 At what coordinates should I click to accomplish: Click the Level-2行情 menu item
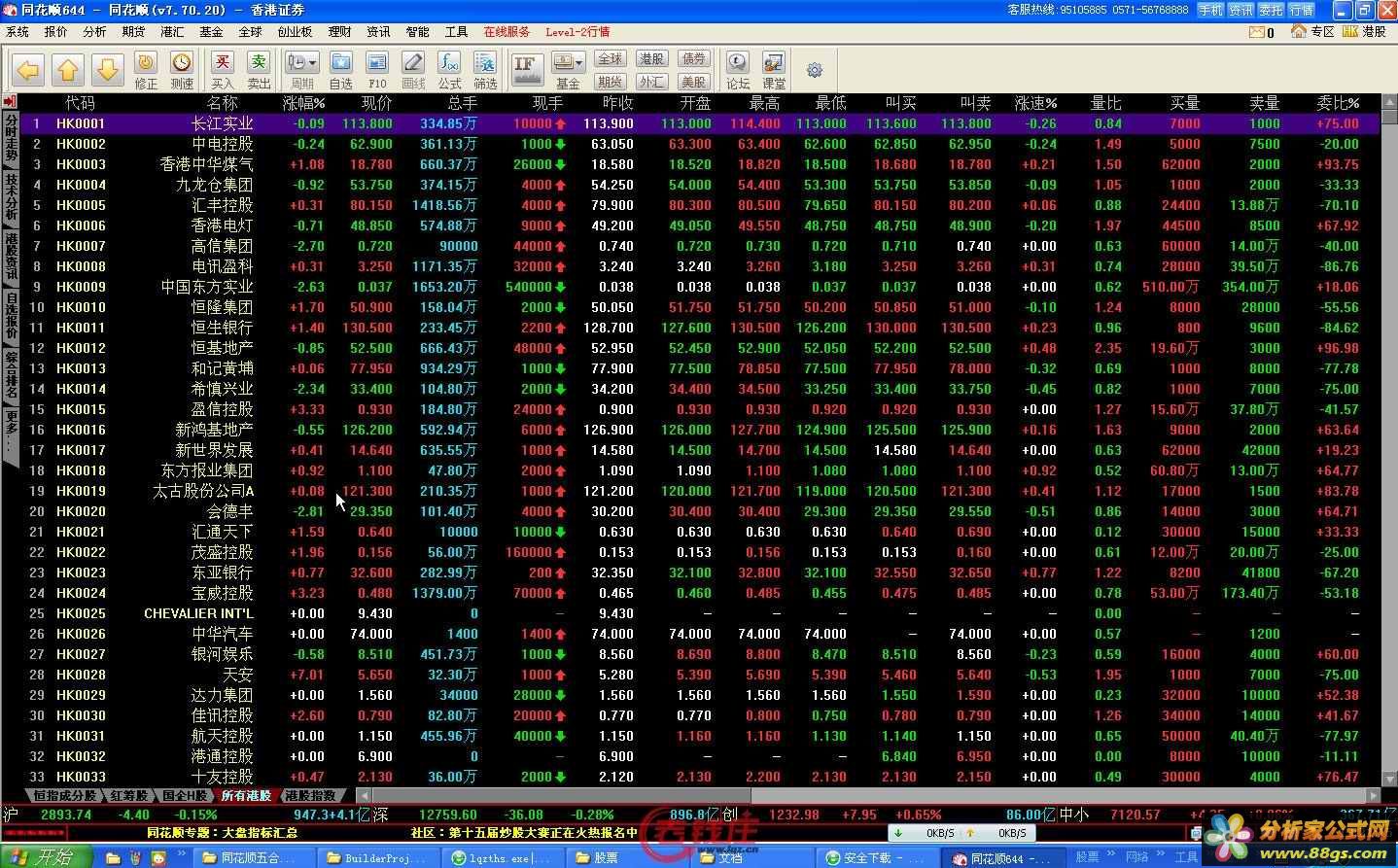[577, 32]
